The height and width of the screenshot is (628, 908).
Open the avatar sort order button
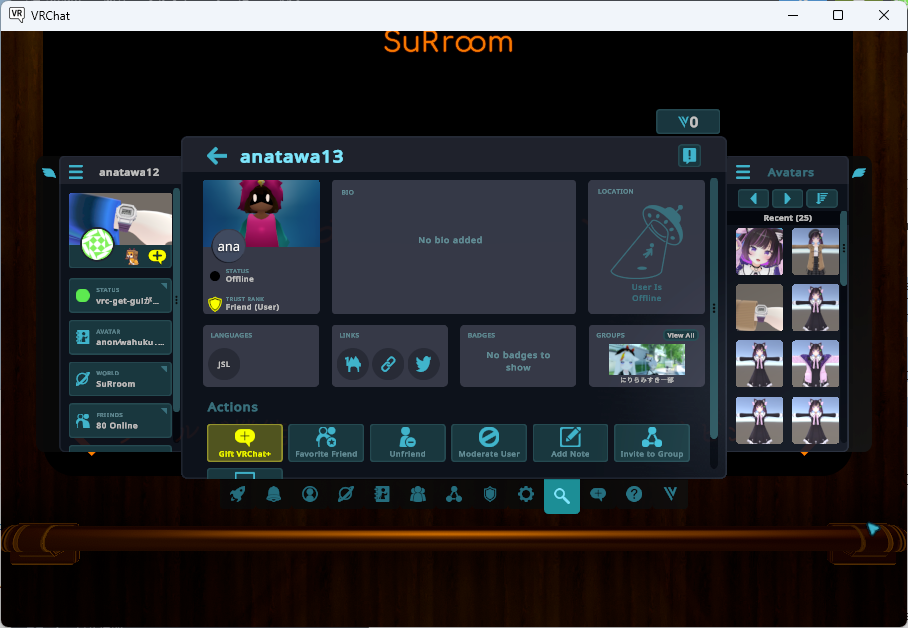(x=822, y=199)
